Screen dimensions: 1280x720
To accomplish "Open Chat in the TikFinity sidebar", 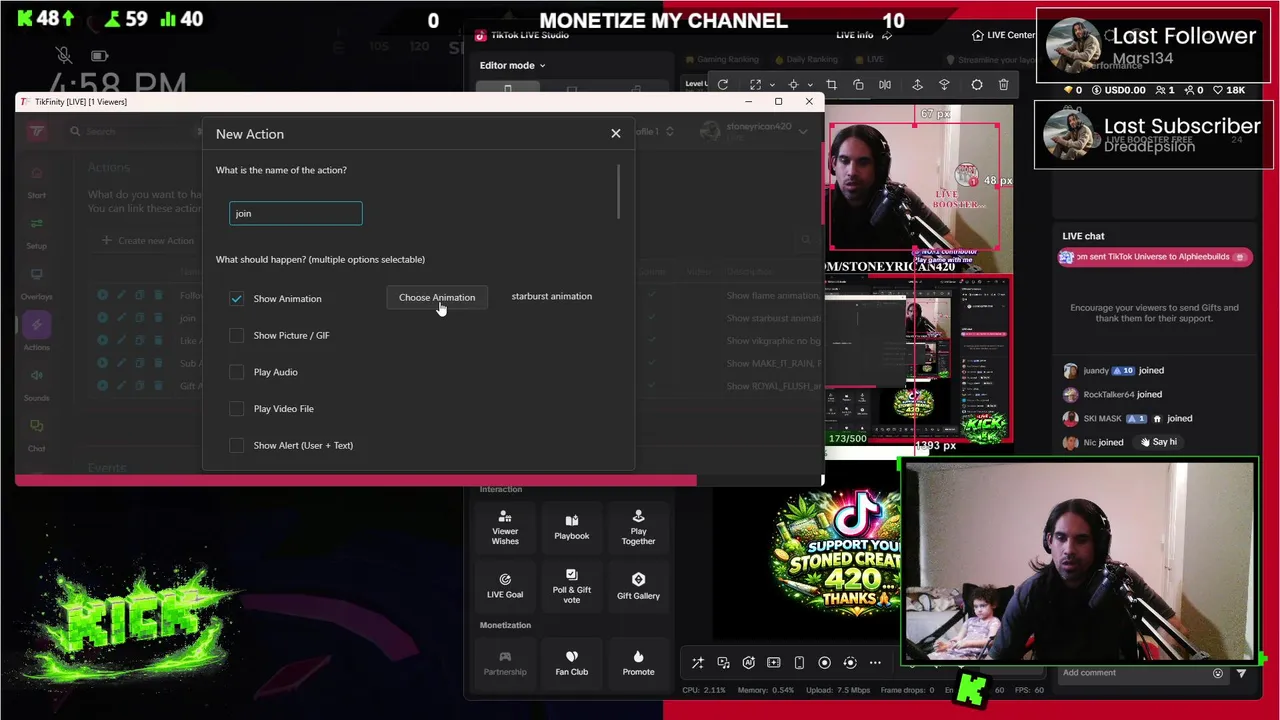I will coord(36,435).
